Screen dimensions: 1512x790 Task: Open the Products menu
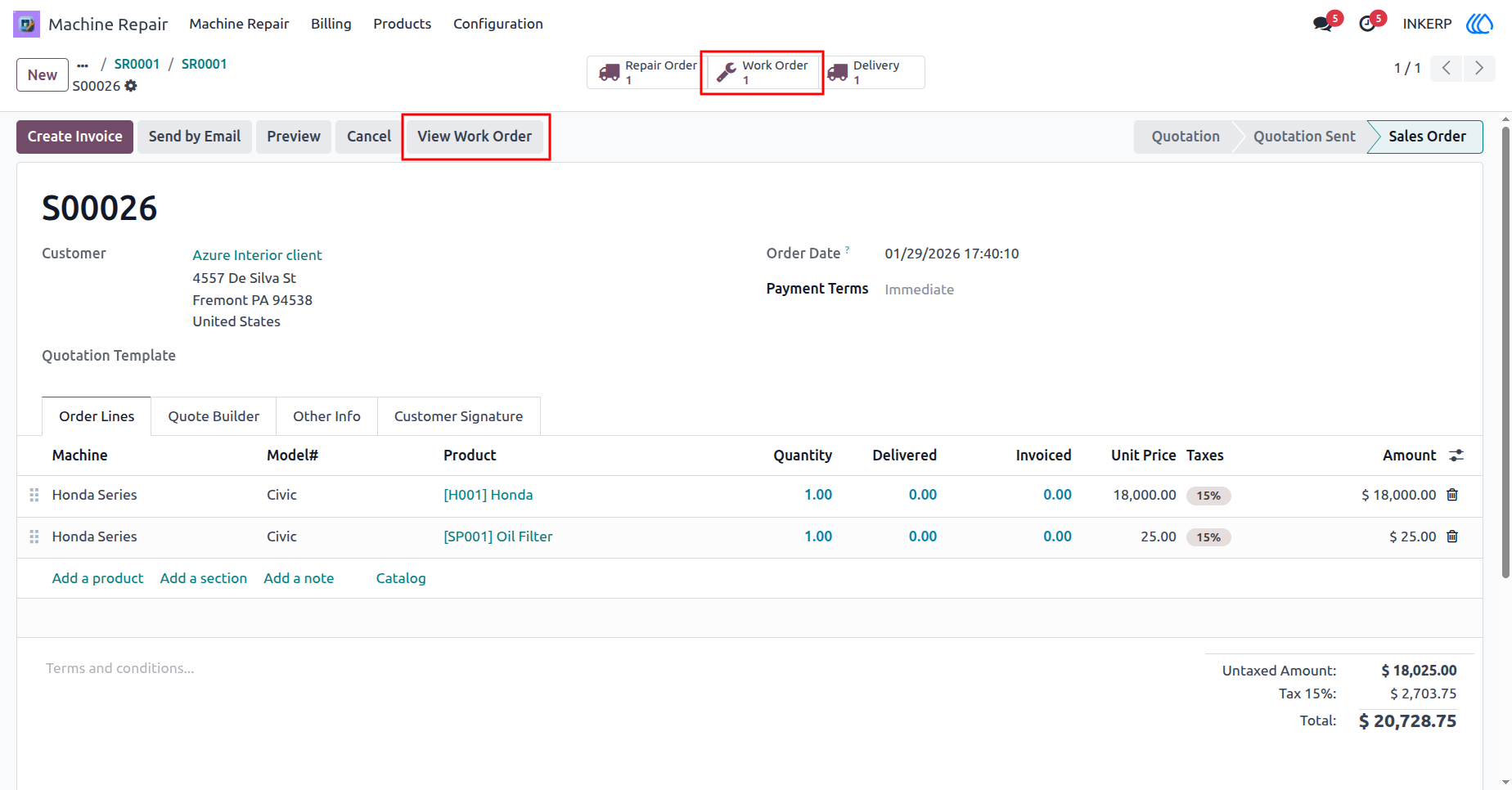403,24
